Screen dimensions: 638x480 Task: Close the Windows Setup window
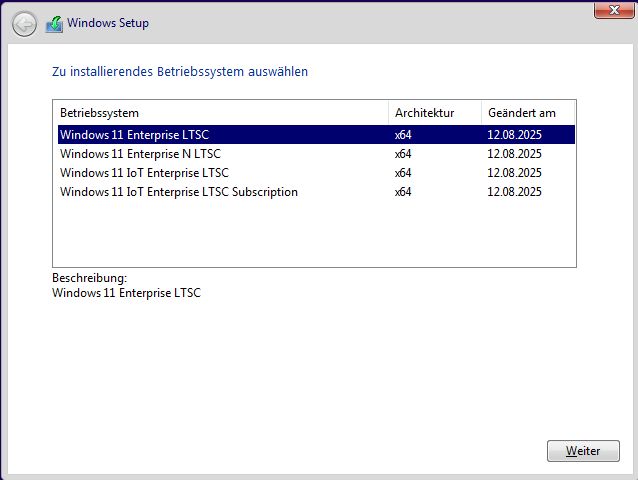coord(614,10)
